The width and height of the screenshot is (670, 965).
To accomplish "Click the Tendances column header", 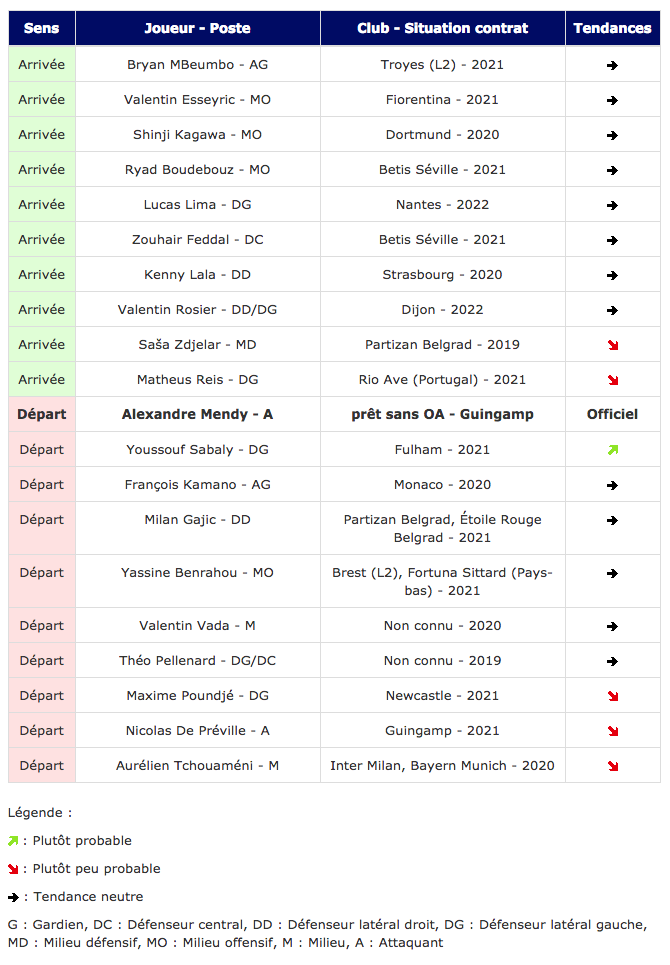I will click(x=612, y=28).
